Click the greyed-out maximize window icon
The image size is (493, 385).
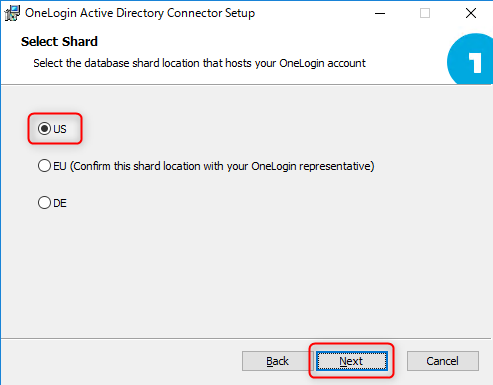(425, 13)
